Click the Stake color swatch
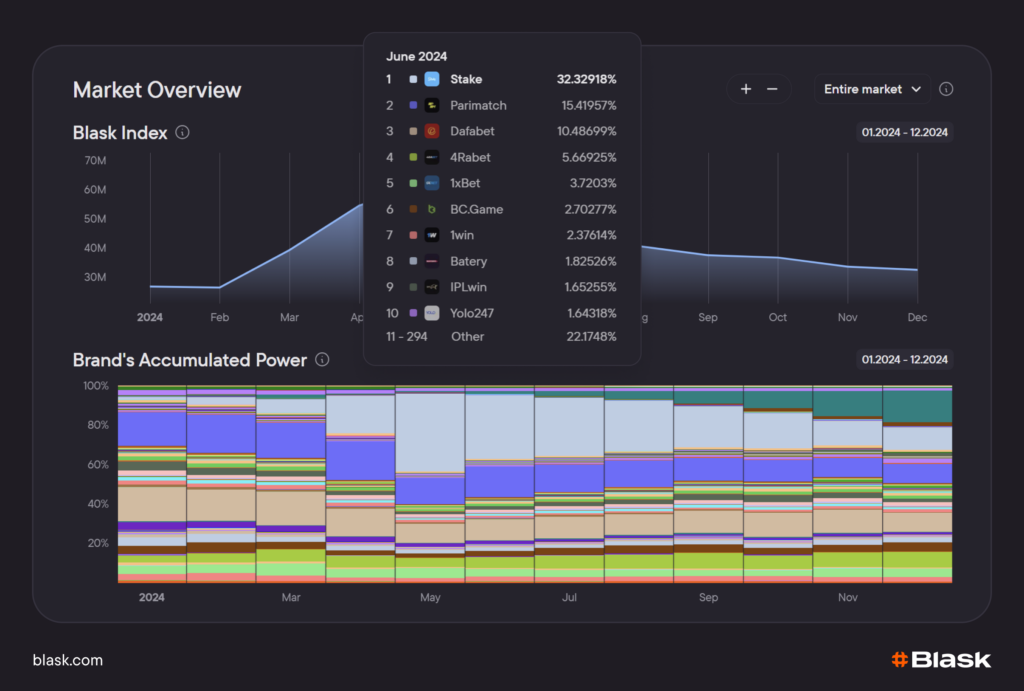Screen dimensions: 1024x691 click(413, 79)
